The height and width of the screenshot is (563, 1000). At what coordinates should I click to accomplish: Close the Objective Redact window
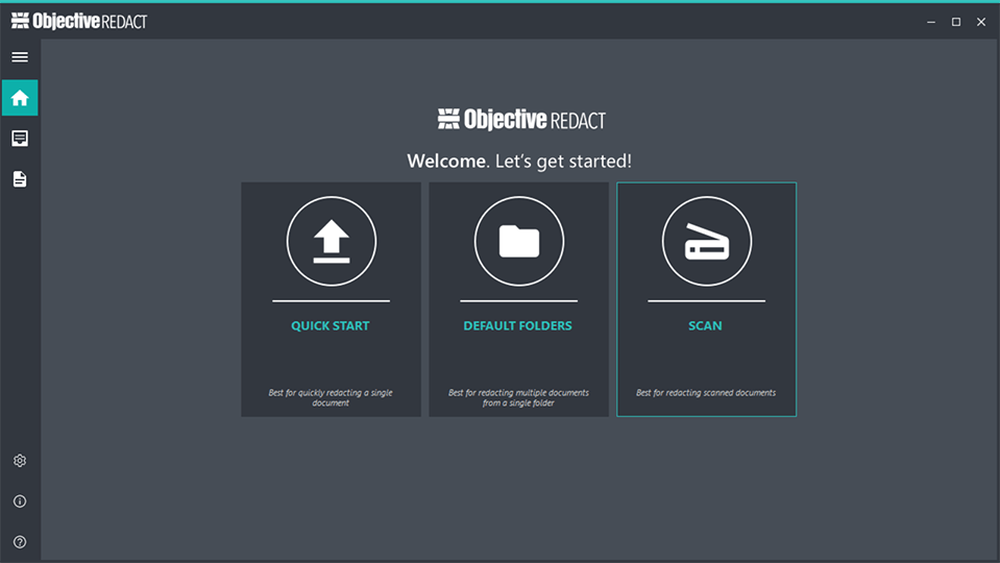(x=981, y=22)
